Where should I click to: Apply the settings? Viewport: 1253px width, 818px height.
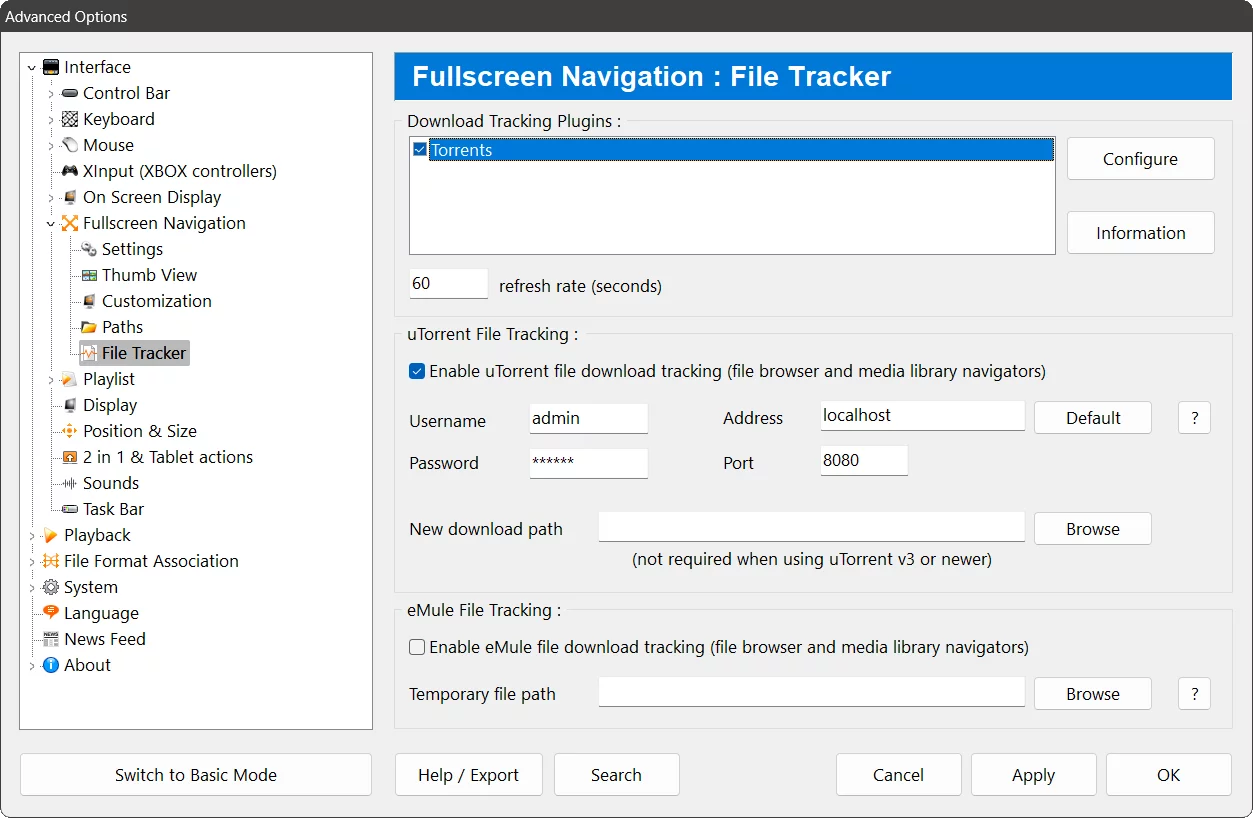(1033, 775)
